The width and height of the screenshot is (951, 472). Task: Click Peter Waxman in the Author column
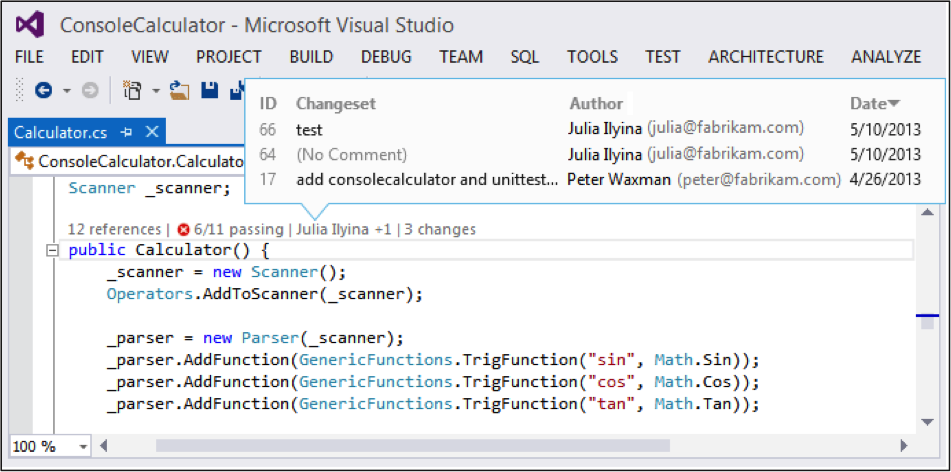tap(619, 180)
